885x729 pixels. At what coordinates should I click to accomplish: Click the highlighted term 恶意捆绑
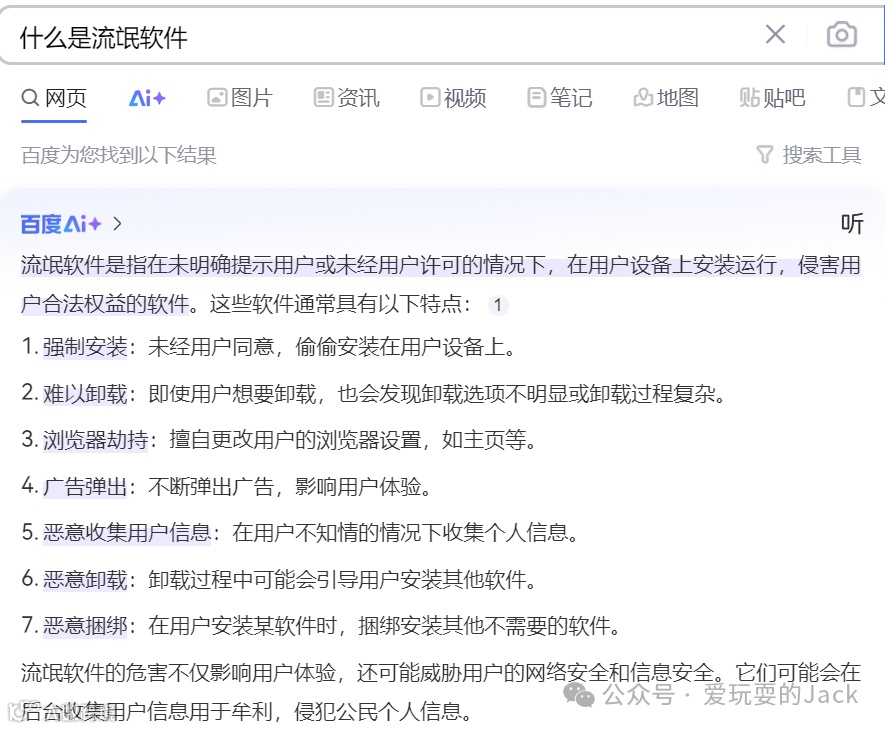[85, 626]
